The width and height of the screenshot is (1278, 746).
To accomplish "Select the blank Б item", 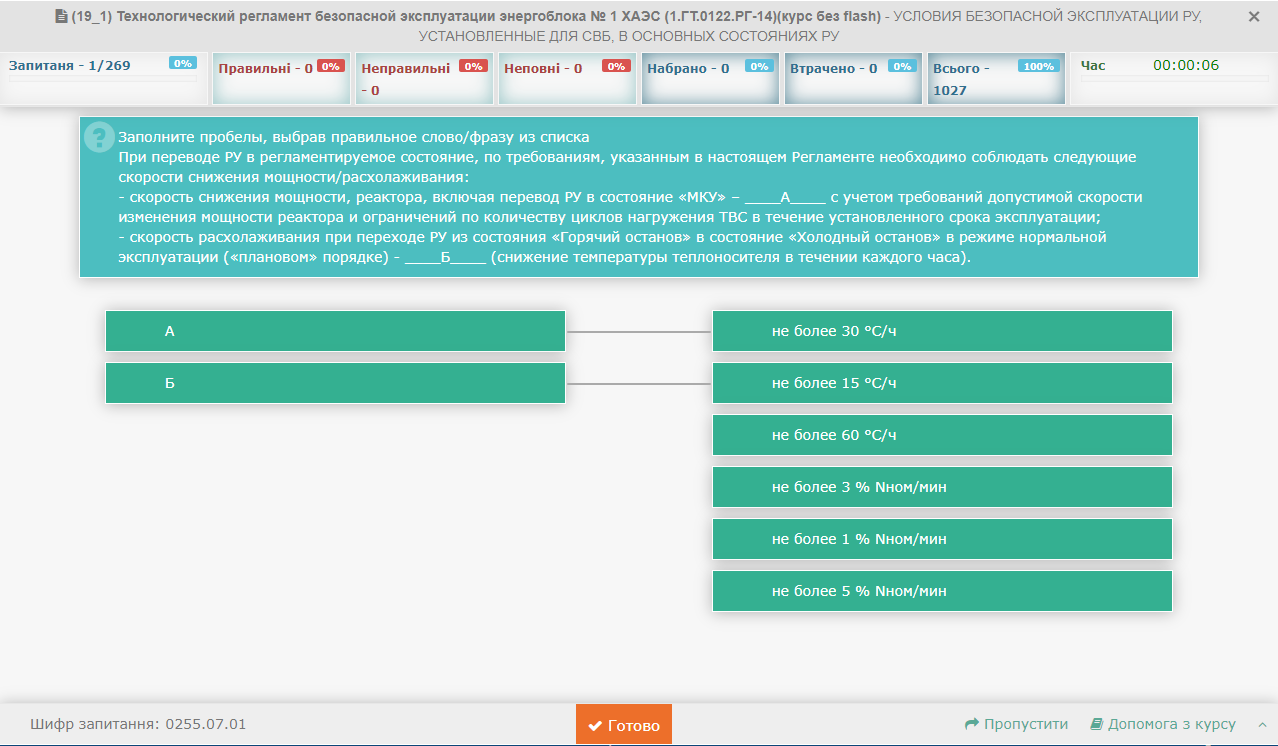I will pyautogui.click(x=335, y=383).
